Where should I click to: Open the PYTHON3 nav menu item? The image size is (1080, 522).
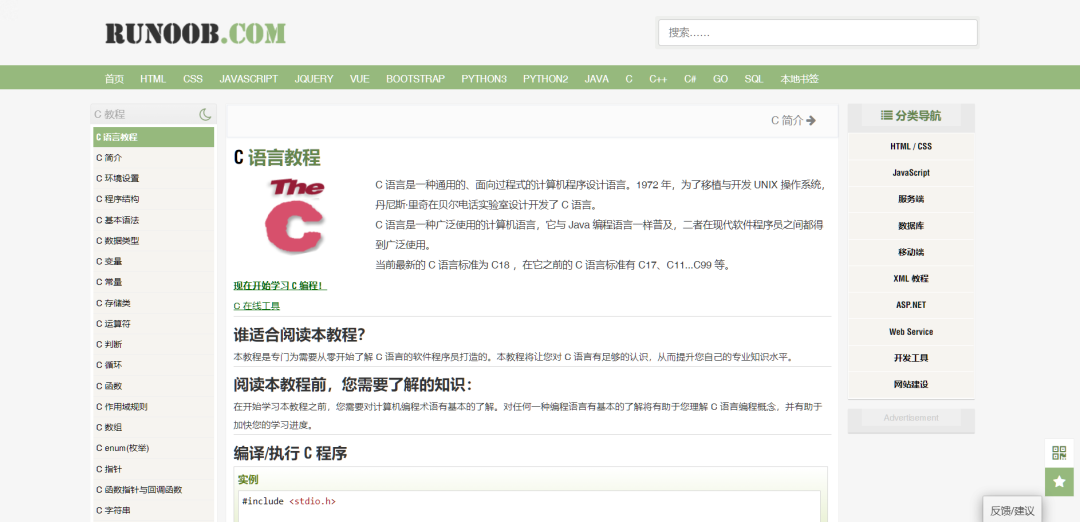[484, 79]
